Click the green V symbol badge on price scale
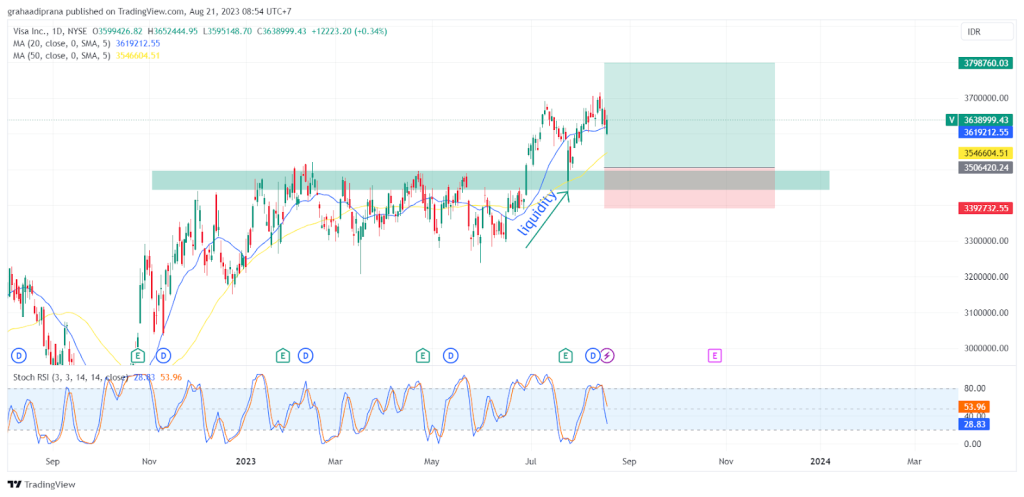1024x497 pixels. 952,120
